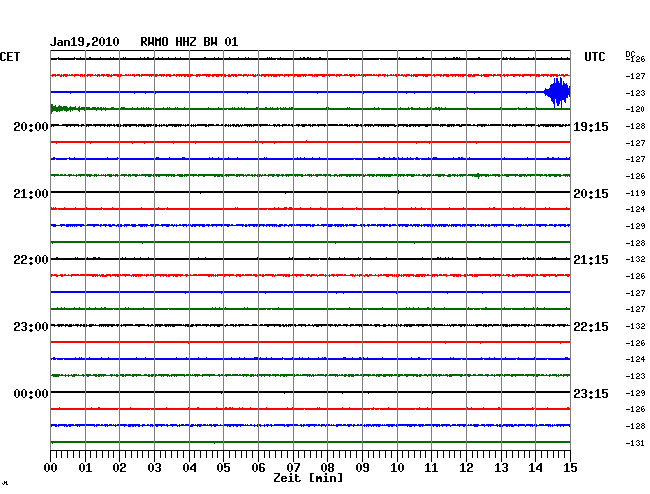Select the 00:00 CET time label
The width and height of the screenshot is (650, 494).
(31, 393)
